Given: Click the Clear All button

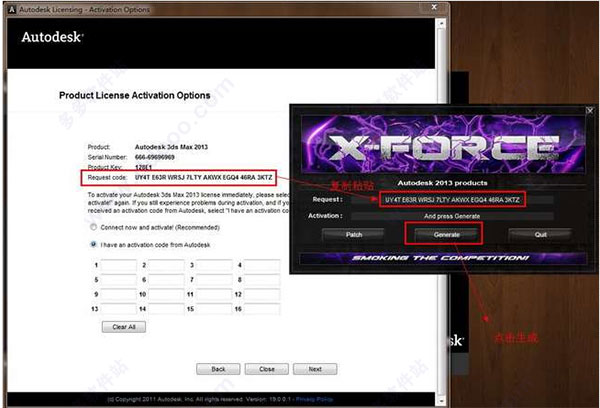Looking at the screenshot, I should (124, 327).
